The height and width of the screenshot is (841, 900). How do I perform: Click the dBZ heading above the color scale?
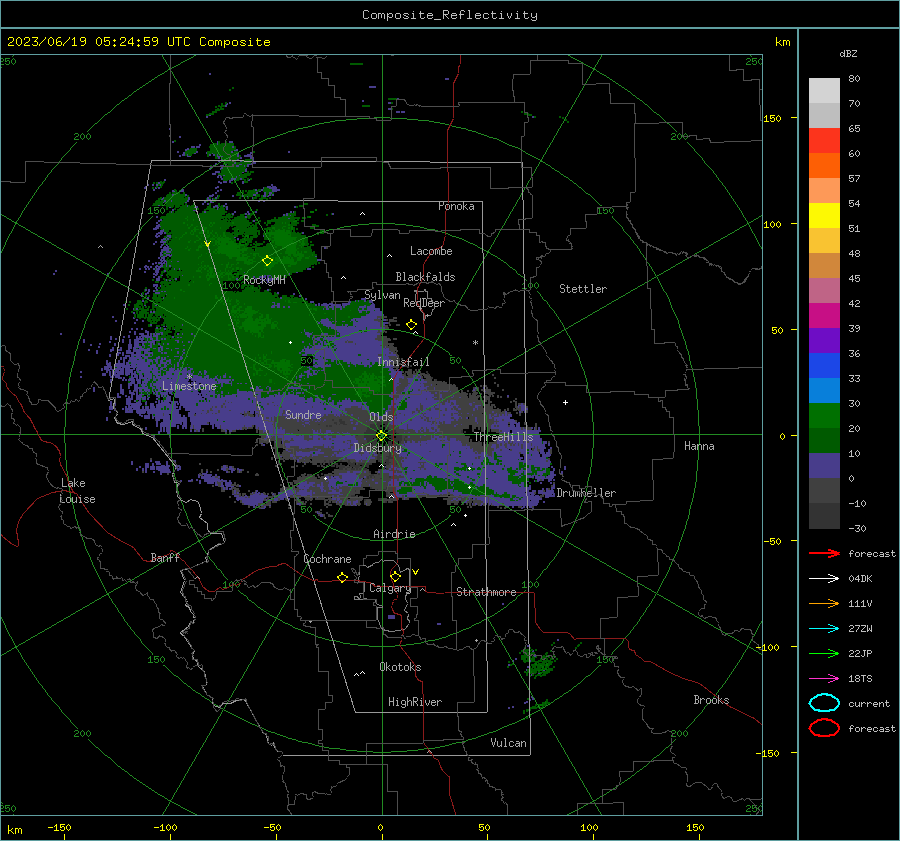pos(848,53)
